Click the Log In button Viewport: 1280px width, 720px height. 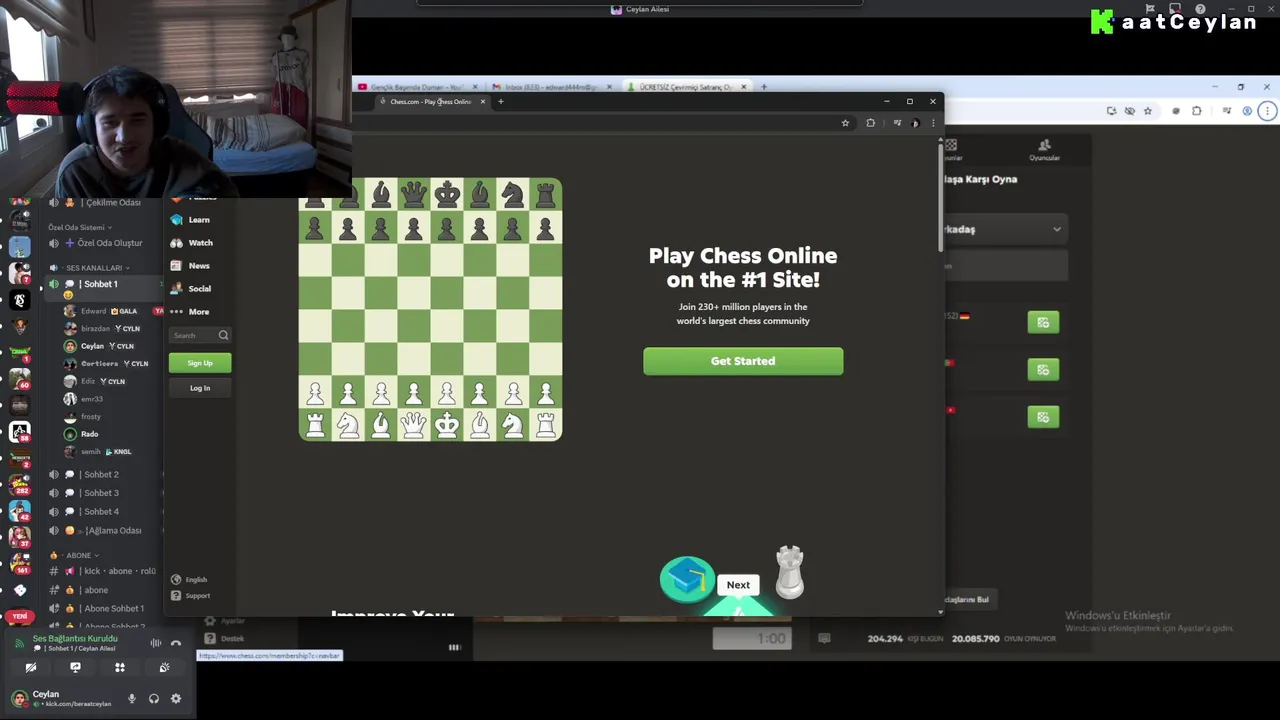[200, 388]
